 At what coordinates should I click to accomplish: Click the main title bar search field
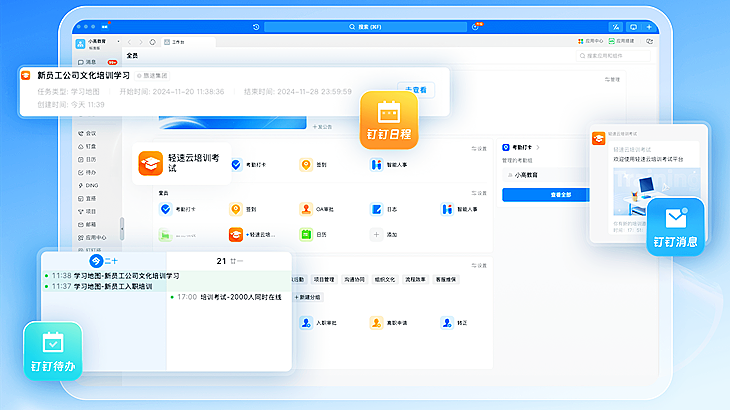tap(365, 27)
